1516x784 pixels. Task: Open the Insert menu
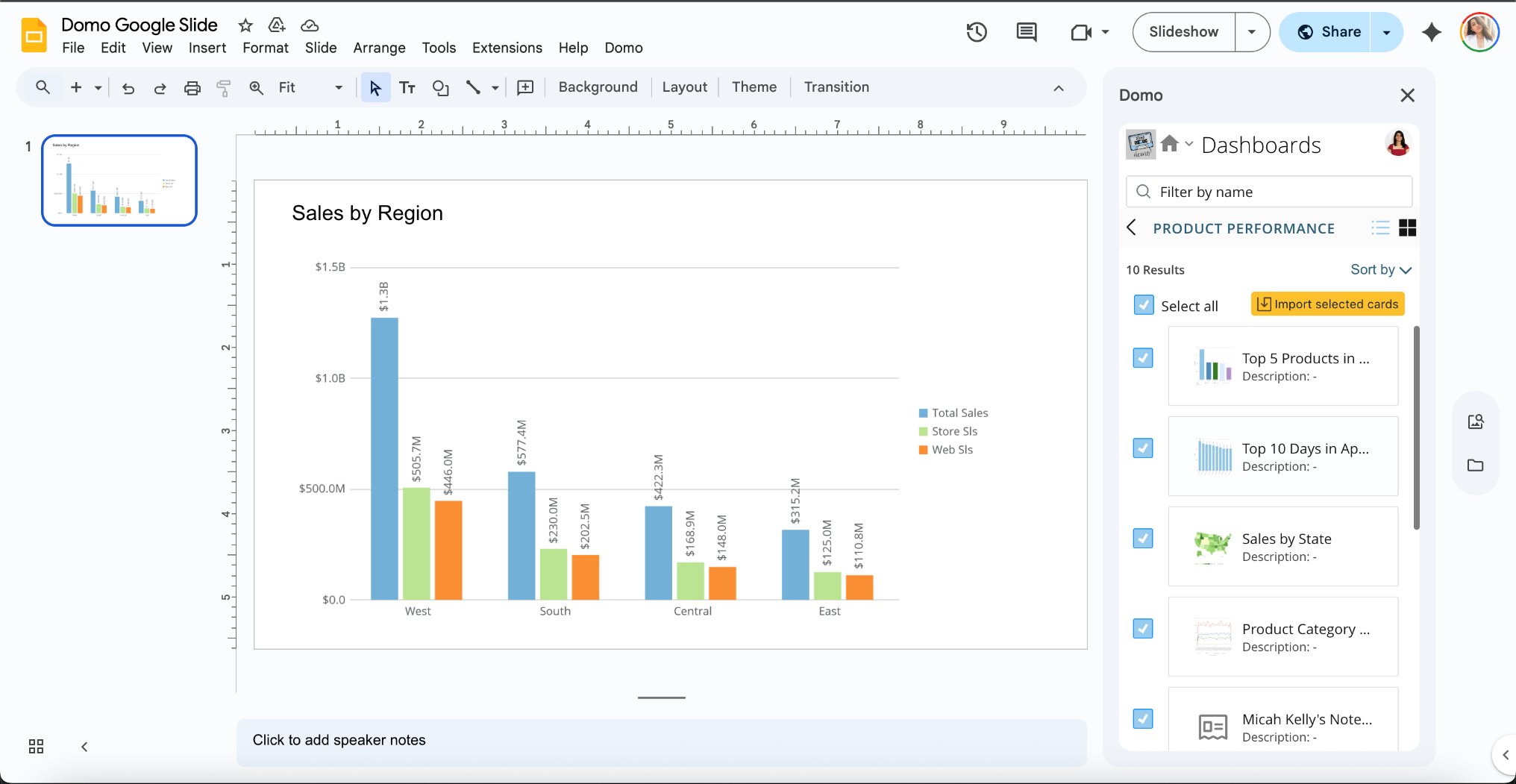tap(207, 48)
